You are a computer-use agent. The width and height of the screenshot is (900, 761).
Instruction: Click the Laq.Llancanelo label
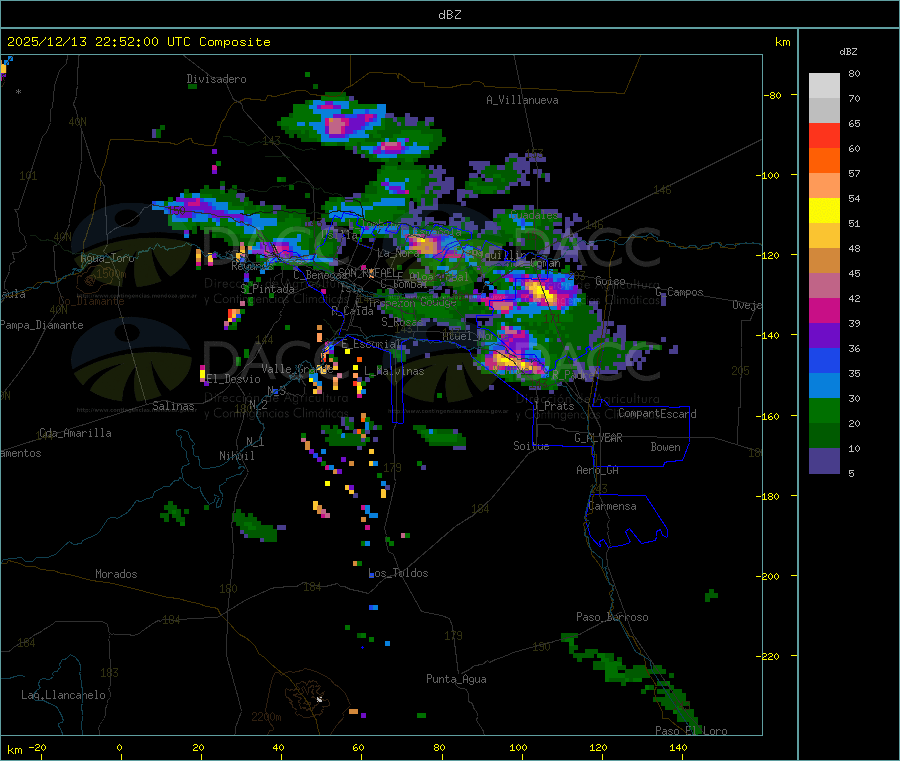click(x=63, y=695)
